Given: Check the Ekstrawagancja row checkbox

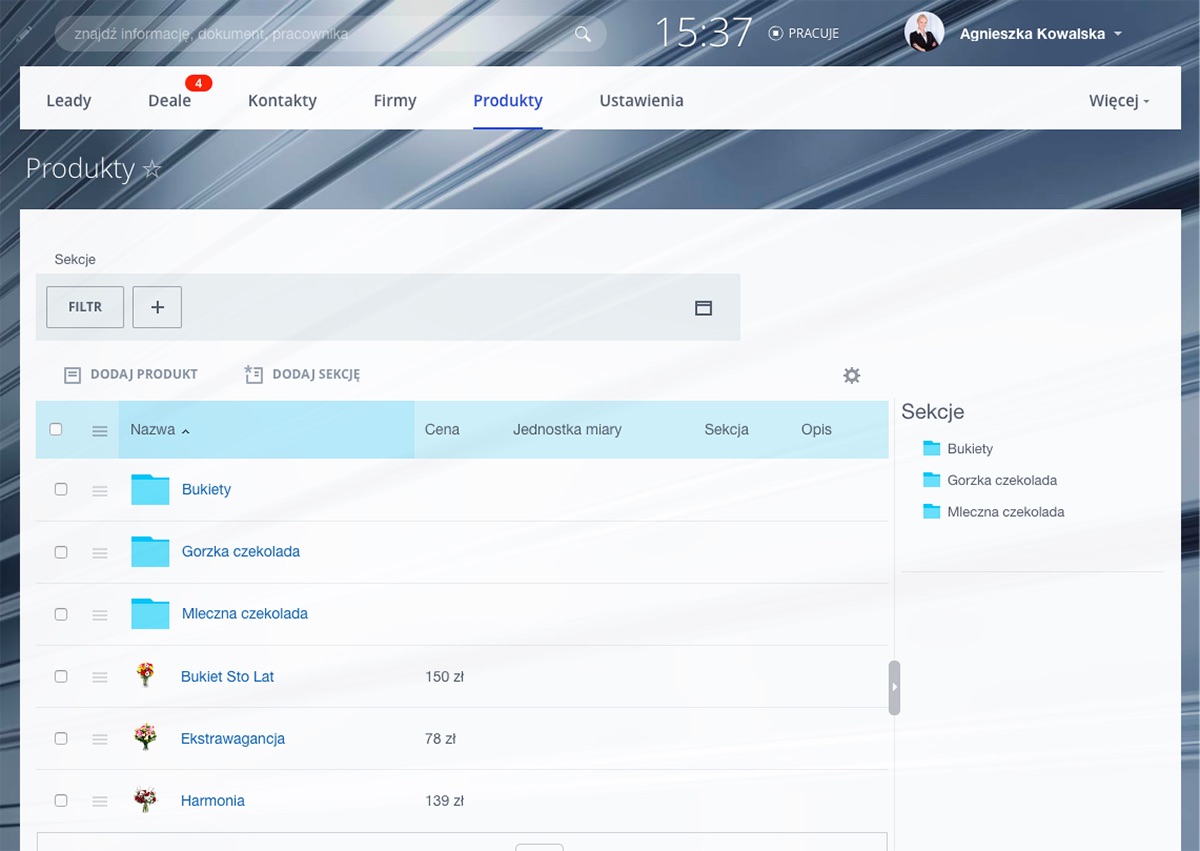Looking at the screenshot, I should (61, 739).
